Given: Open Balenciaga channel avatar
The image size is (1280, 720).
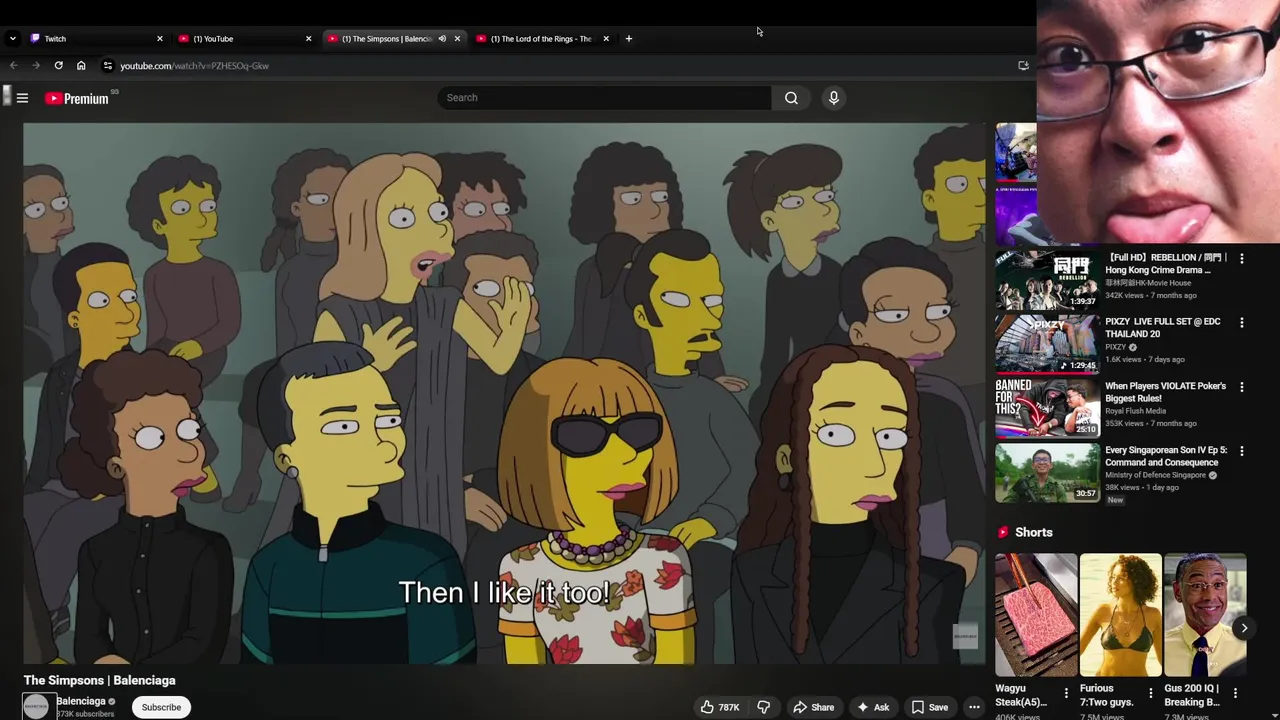Looking at the screenshot, I should (37, 706).
